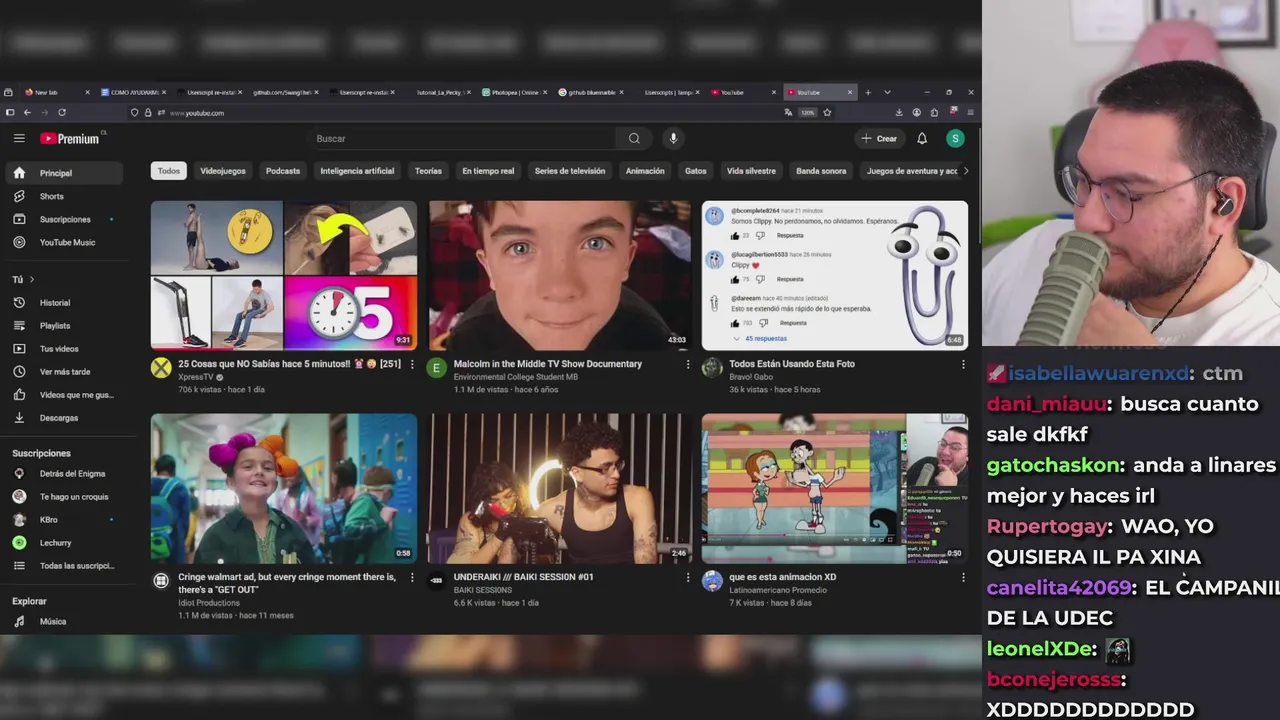Select the En tiempo real chip
The height and width of the screenshot is (720, 1280).
coord(488,171)
